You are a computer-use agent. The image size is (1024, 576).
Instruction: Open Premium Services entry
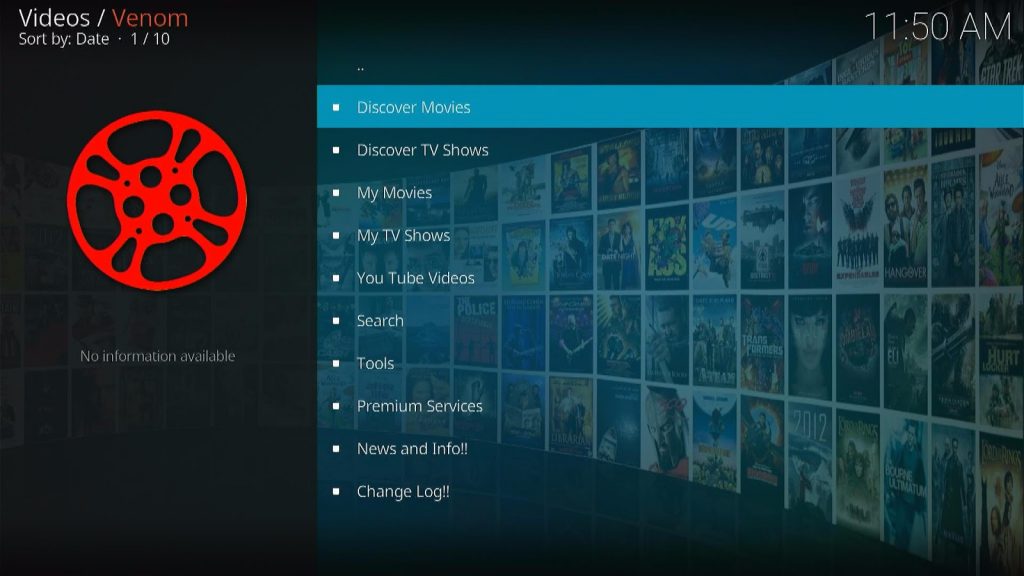[670, 406]
